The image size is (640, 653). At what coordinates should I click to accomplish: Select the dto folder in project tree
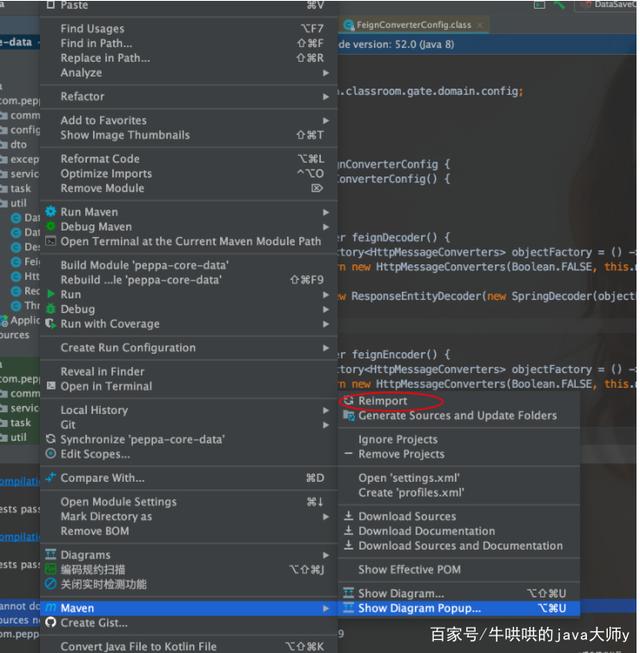19,144
